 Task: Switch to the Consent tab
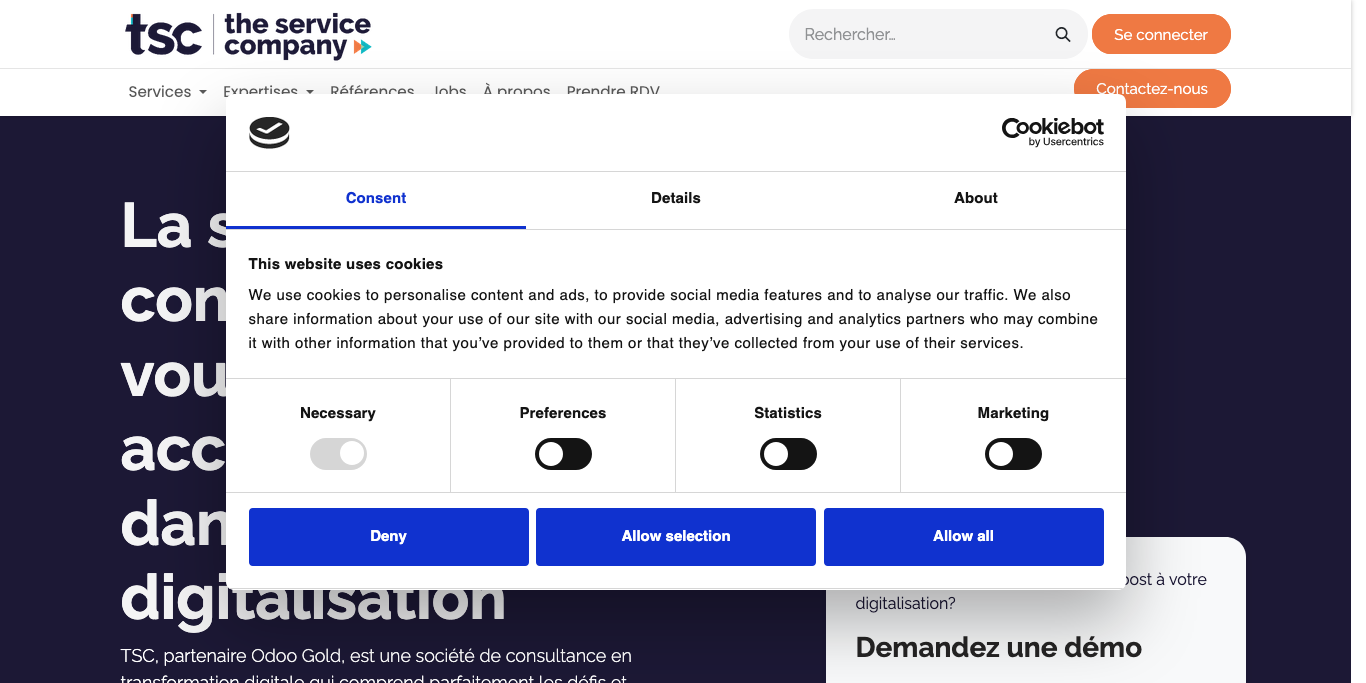[x=376, y=198]
